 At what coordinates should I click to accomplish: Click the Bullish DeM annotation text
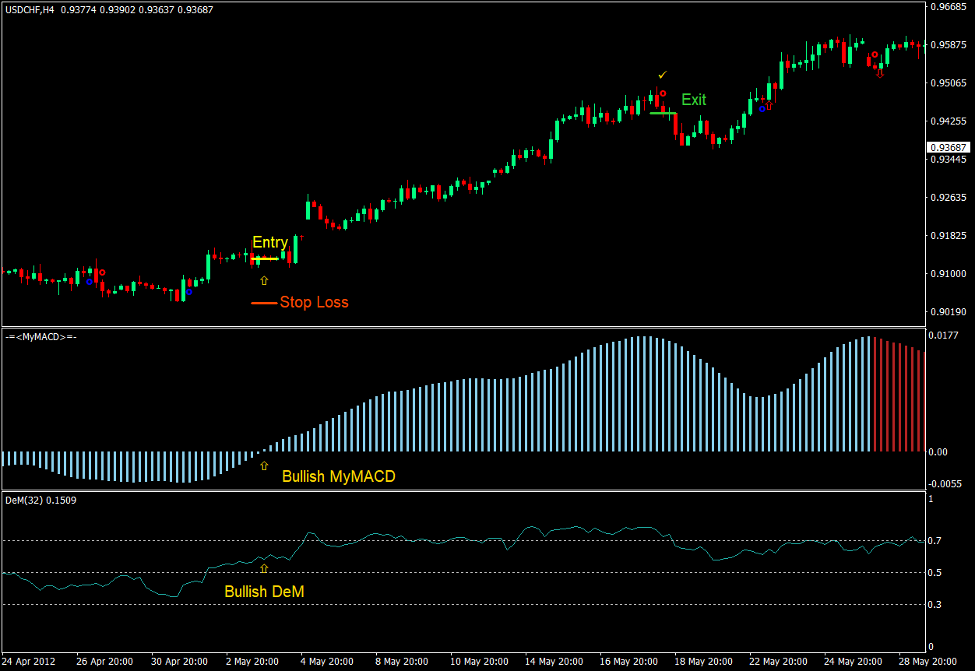pyautogui.click(x=264, y=591)
